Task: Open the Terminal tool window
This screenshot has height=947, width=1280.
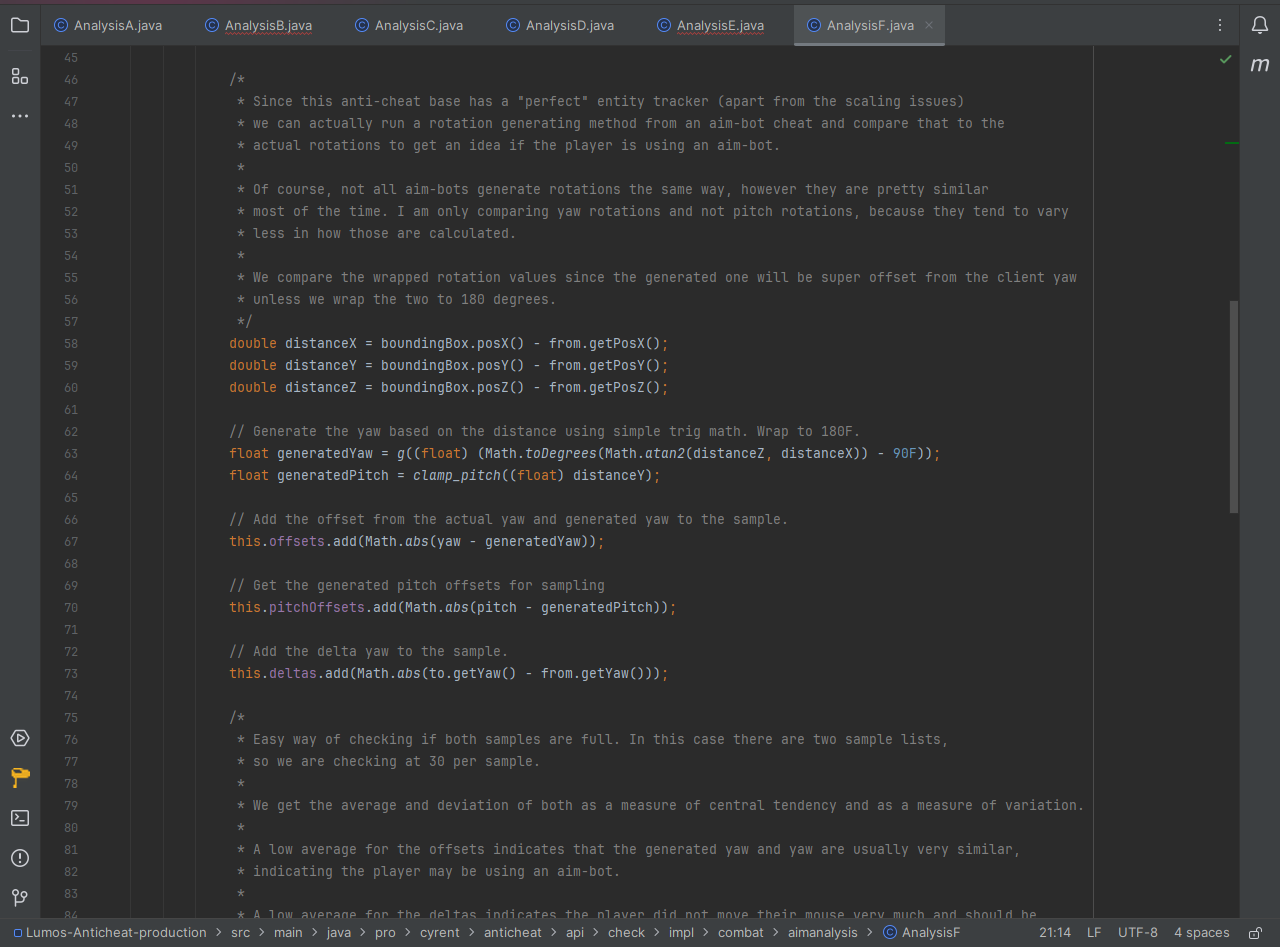Action: (20, 818)
